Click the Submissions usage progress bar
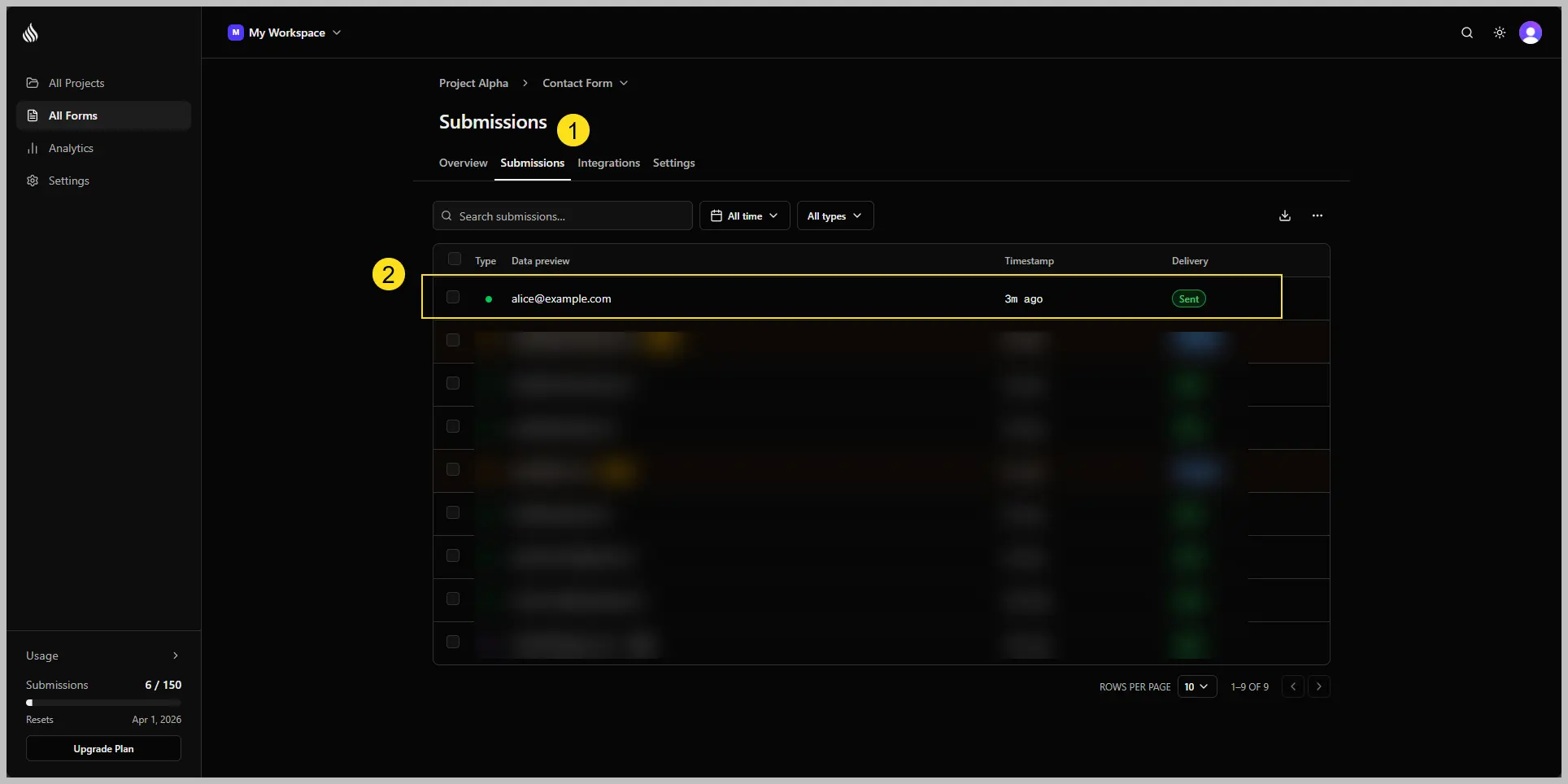The image size is (1568, 784). coord(103,703)
